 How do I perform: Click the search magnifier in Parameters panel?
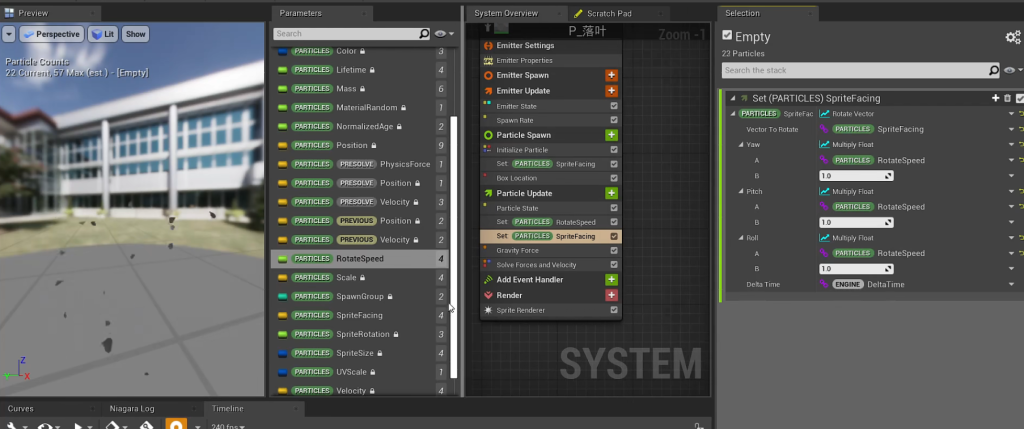click(x=425, y=33)
